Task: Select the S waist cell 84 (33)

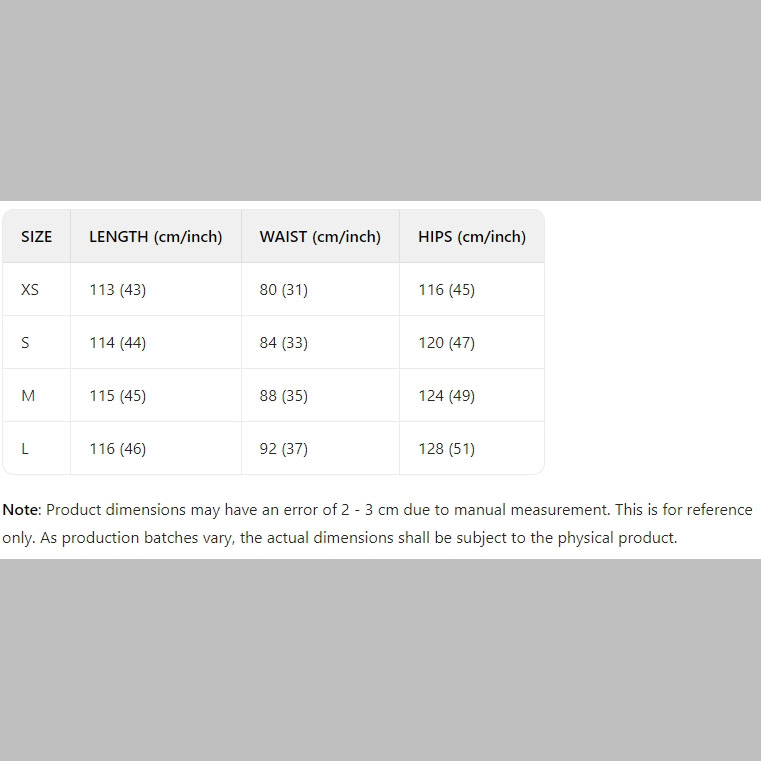Action: 284,343
